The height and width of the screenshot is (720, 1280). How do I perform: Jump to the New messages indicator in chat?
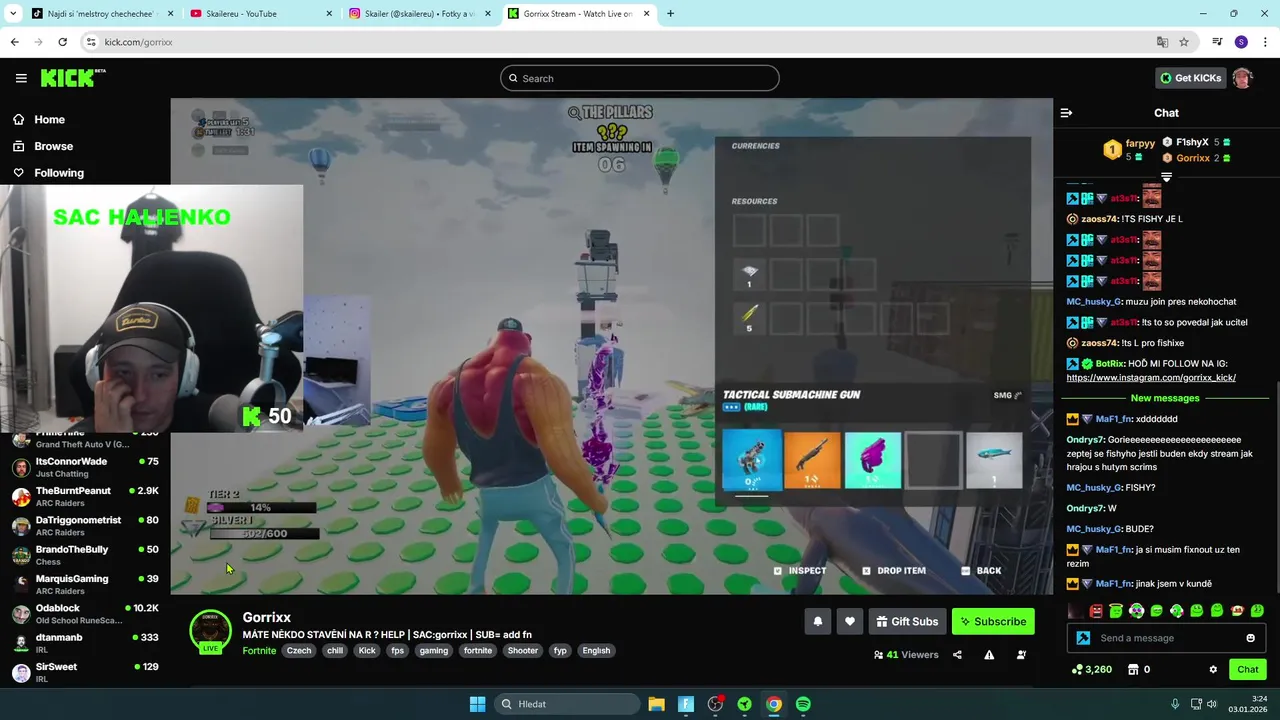pos(1165,398)
